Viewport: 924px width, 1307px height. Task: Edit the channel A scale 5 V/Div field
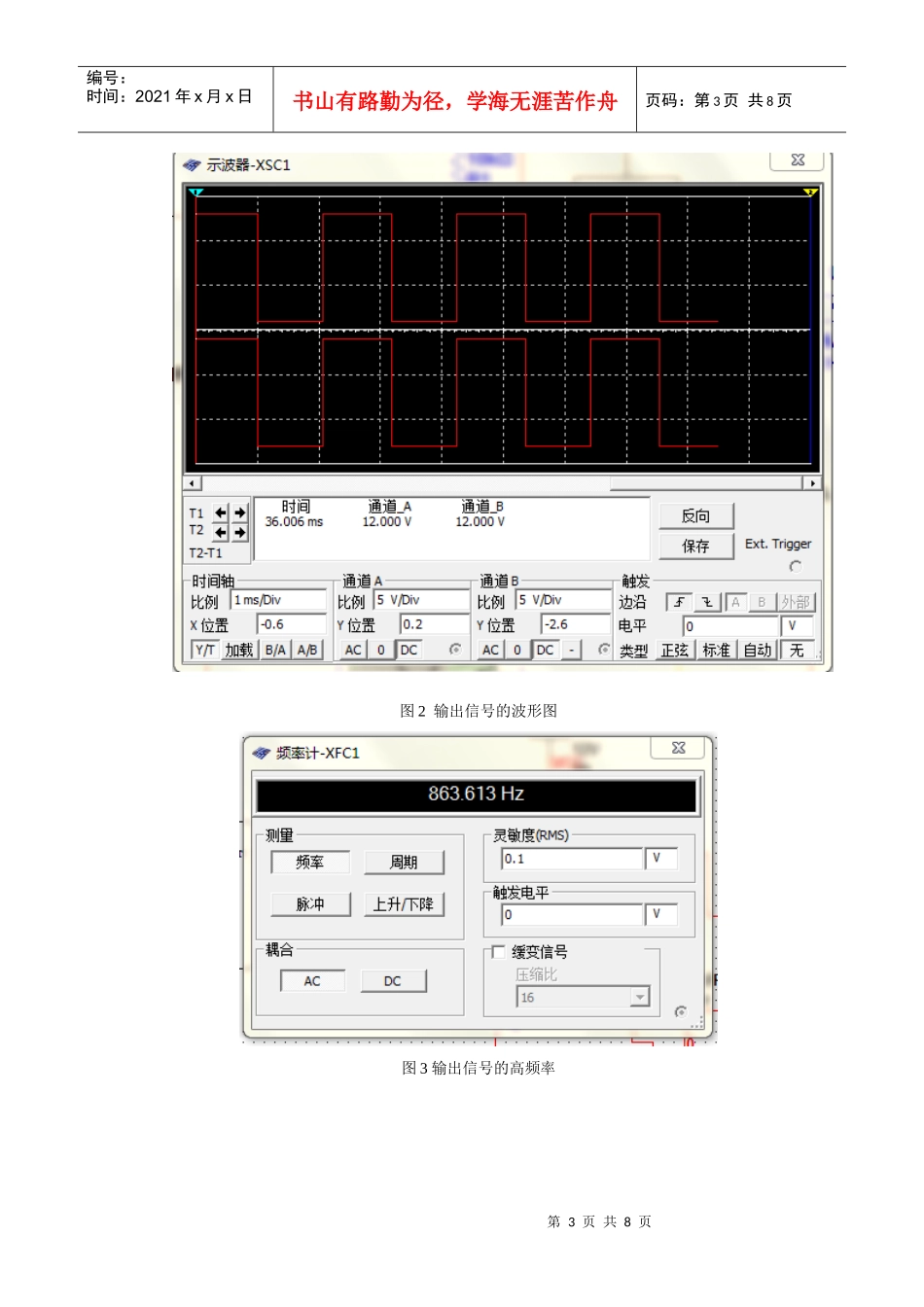pos(421,600)
